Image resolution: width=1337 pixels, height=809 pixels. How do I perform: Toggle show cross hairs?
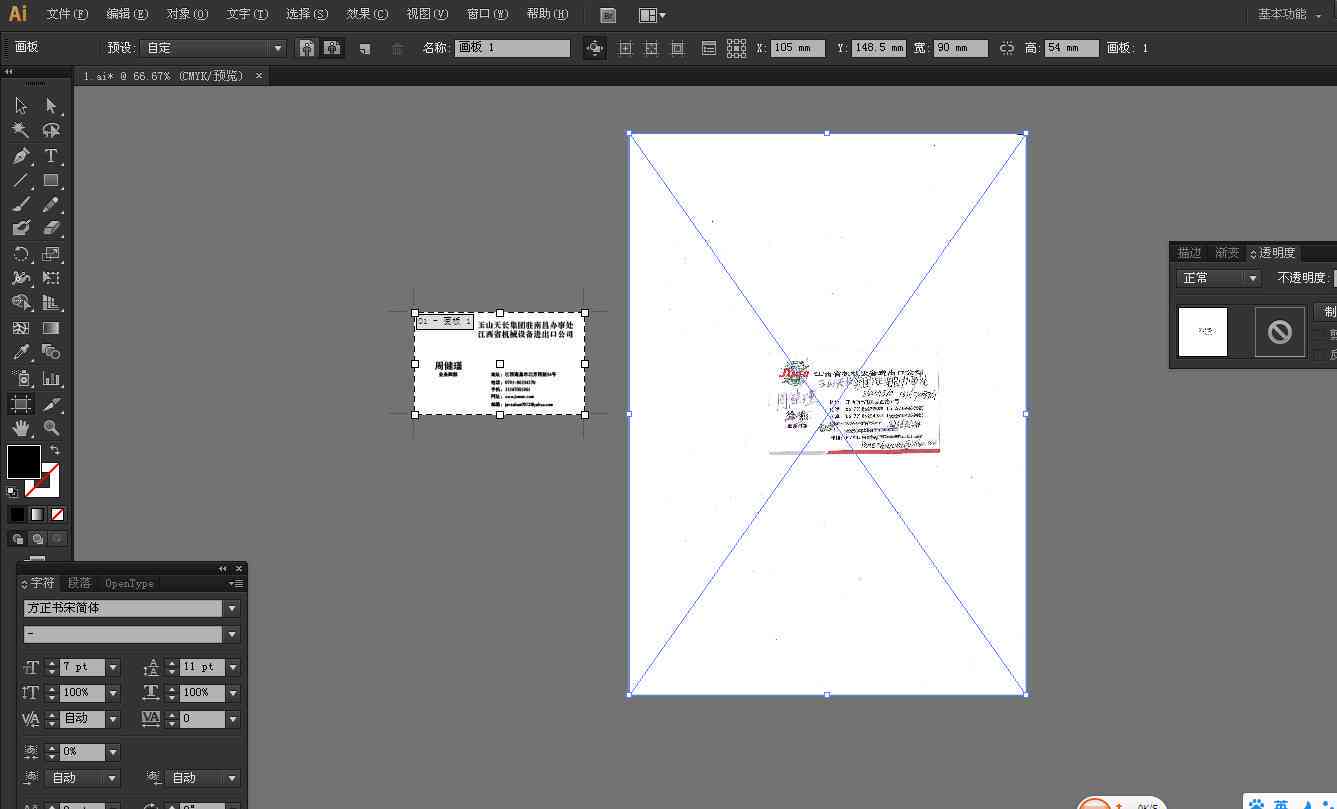651,48
